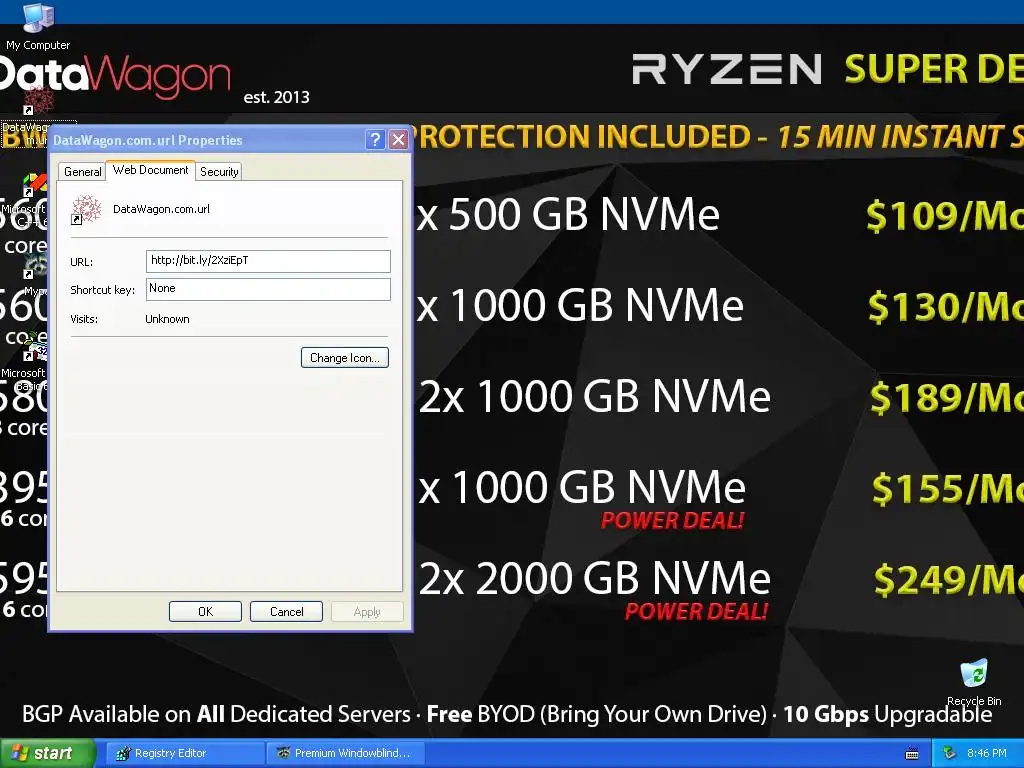Open the raccoon desktop shortcut icon
The height and width of the screenshot is (768, 1024).
(x=35, y=266)
